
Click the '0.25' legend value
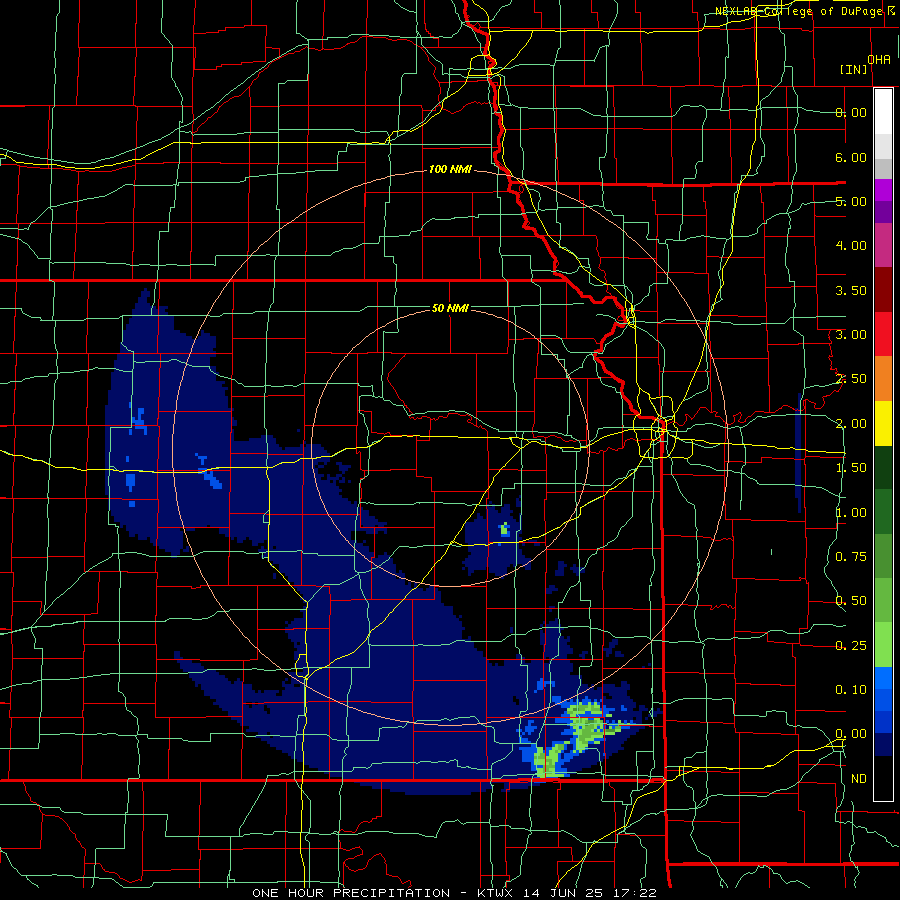[851, 646]
